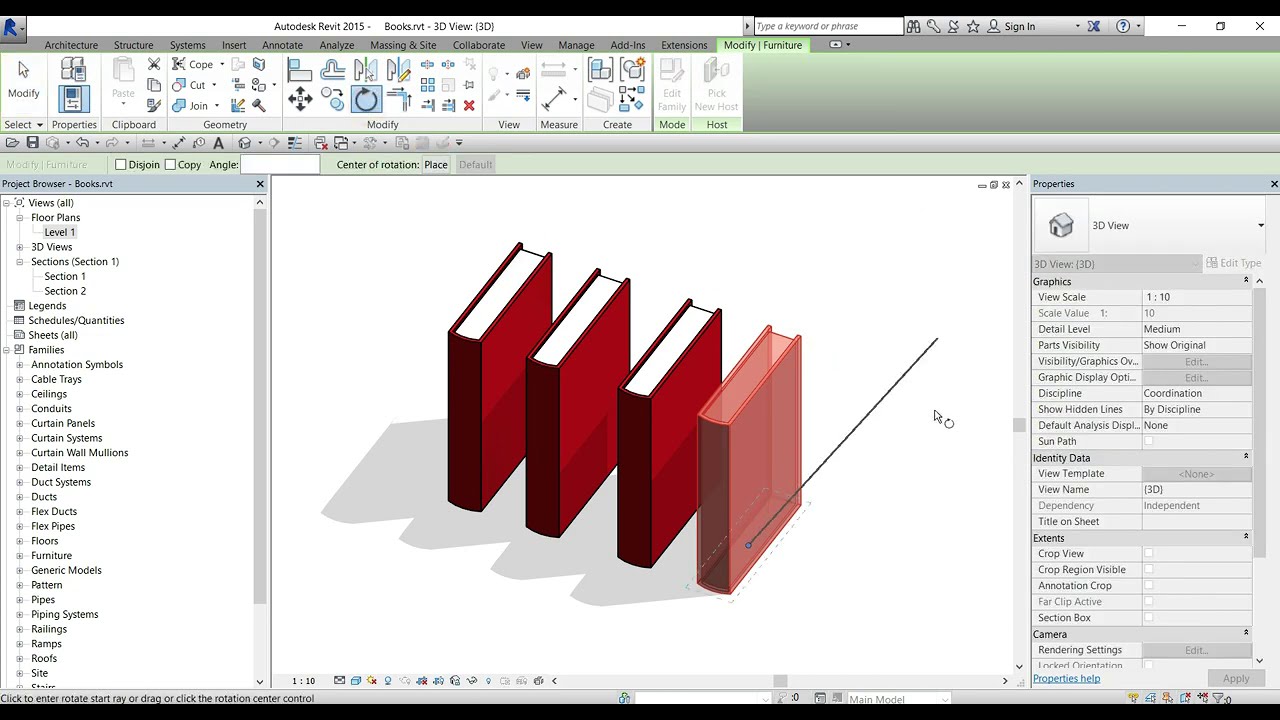The height and width of the screenshot is (720, 1280).
Task: Click Edit for Visibility/Graphics Overrides
Action: (1196, 361)
